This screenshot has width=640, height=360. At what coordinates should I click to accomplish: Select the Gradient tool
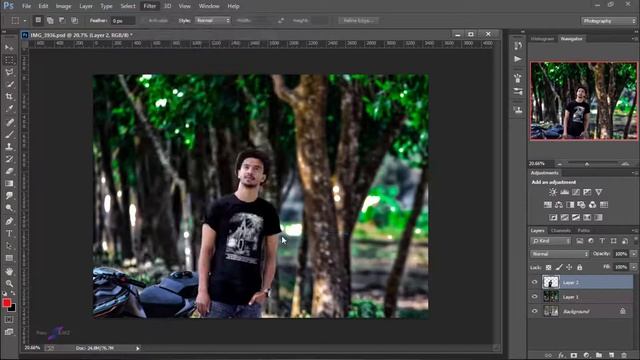[x=9, y=183]
